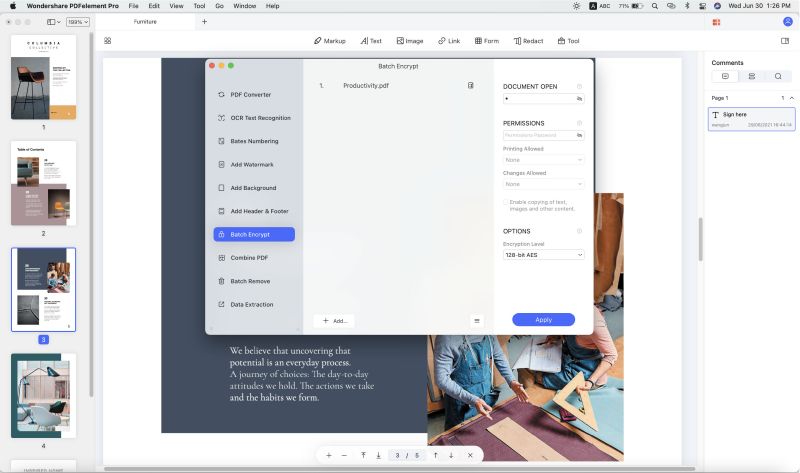The image size is (800, 473).
Task: Go to the first page
Action: click(363, 455)
